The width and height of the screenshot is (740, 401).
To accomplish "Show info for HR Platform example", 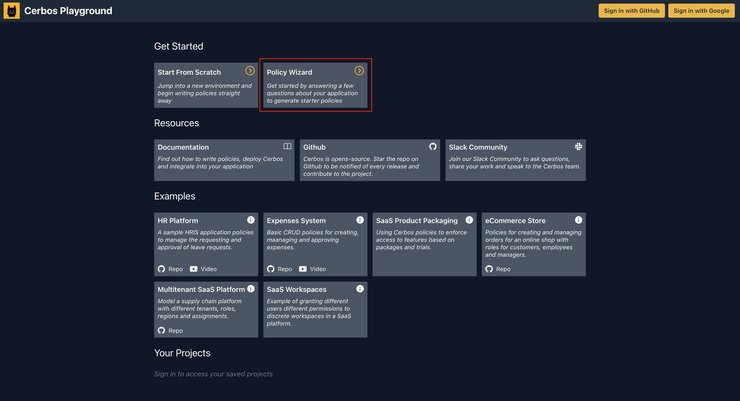I will 251,220.
